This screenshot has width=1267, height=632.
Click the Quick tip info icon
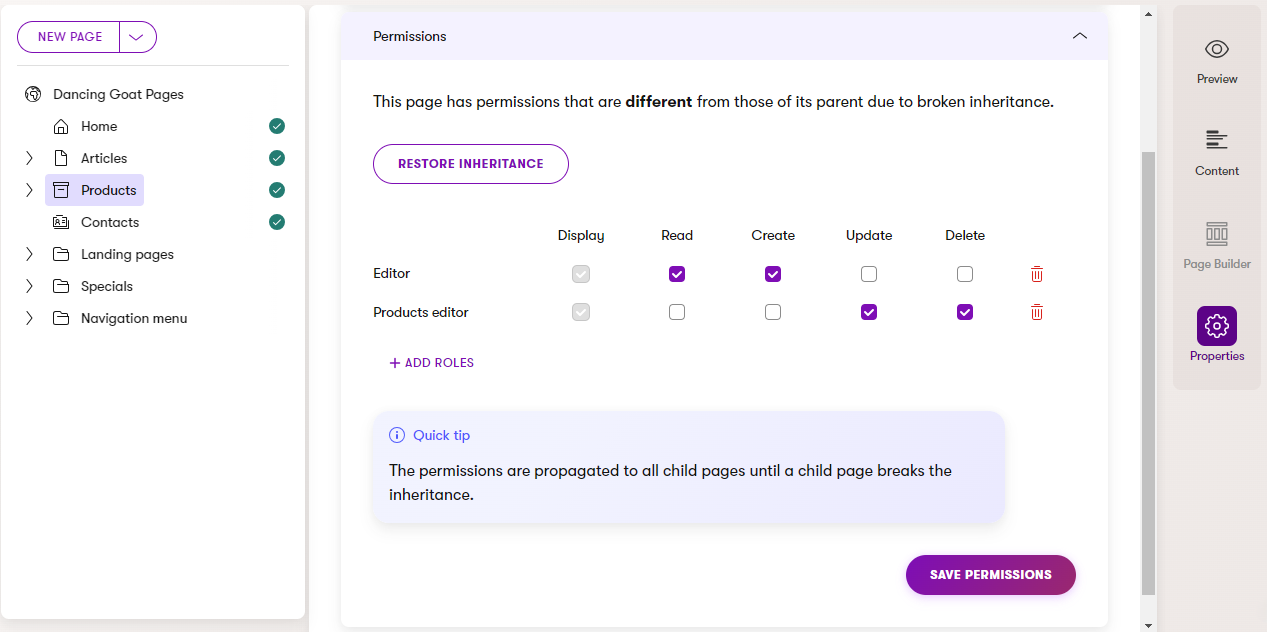click(x=397, y=435)
